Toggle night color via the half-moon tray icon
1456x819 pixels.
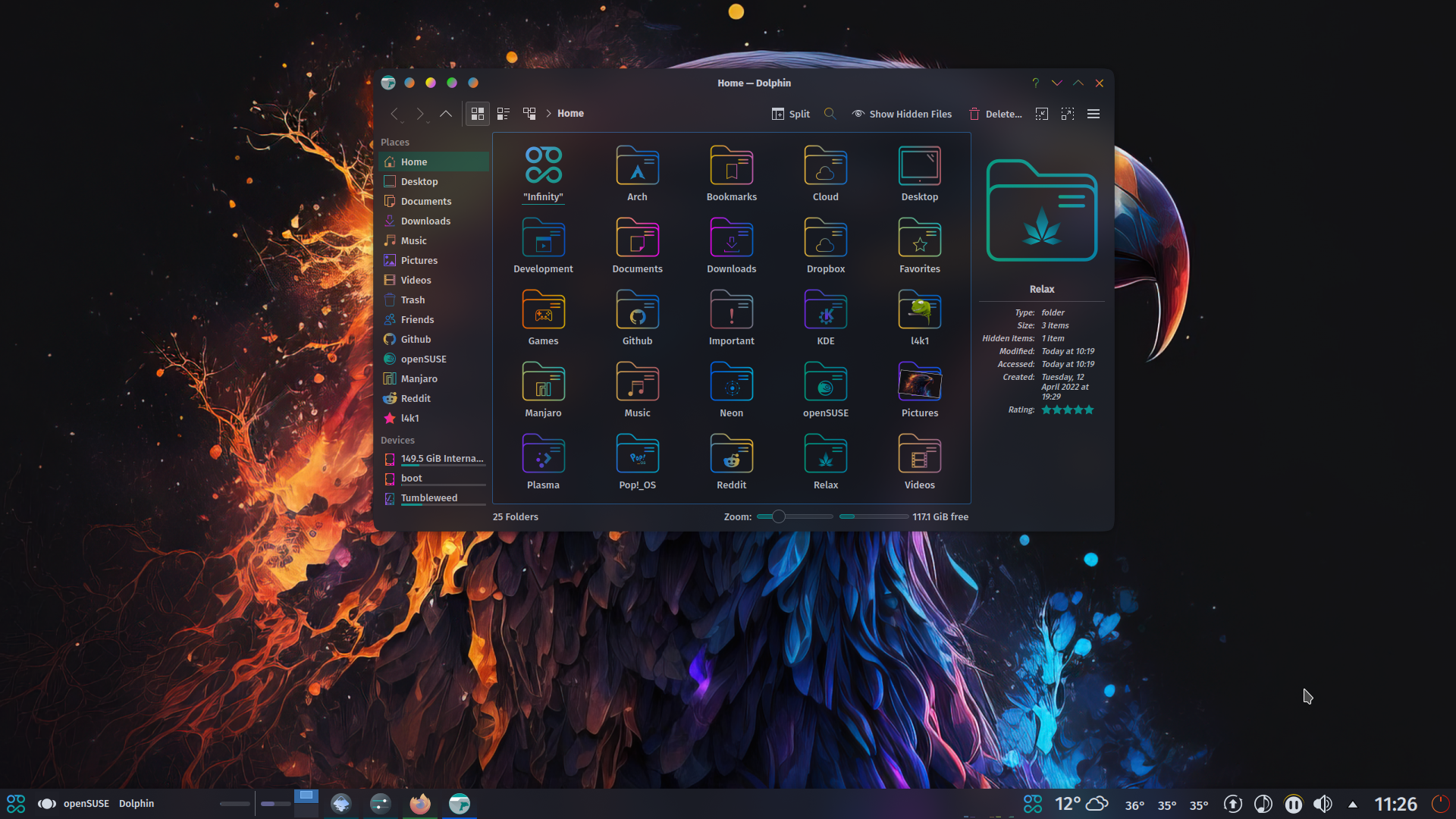tap(1262, 804)
